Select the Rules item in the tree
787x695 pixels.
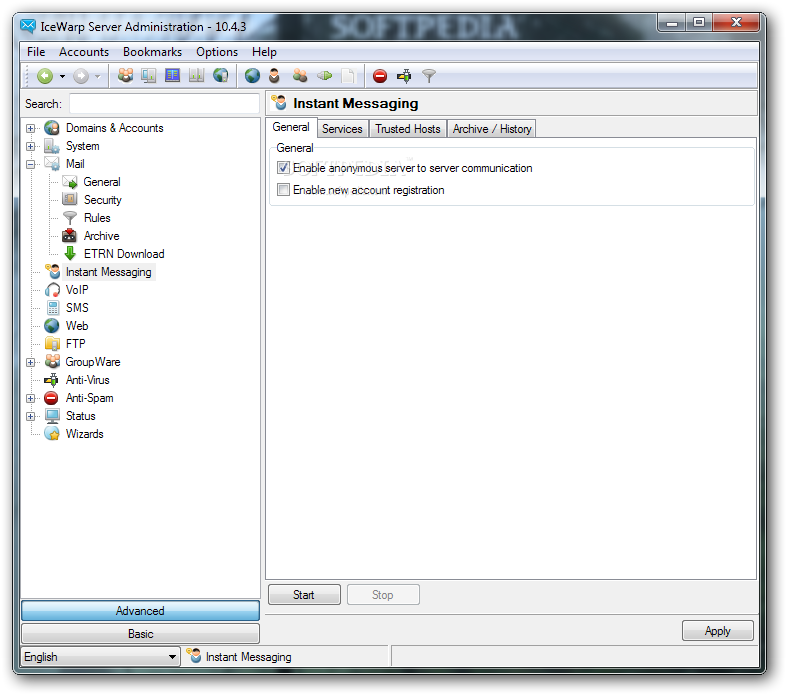pyautogui.click(x=97, y=218)
